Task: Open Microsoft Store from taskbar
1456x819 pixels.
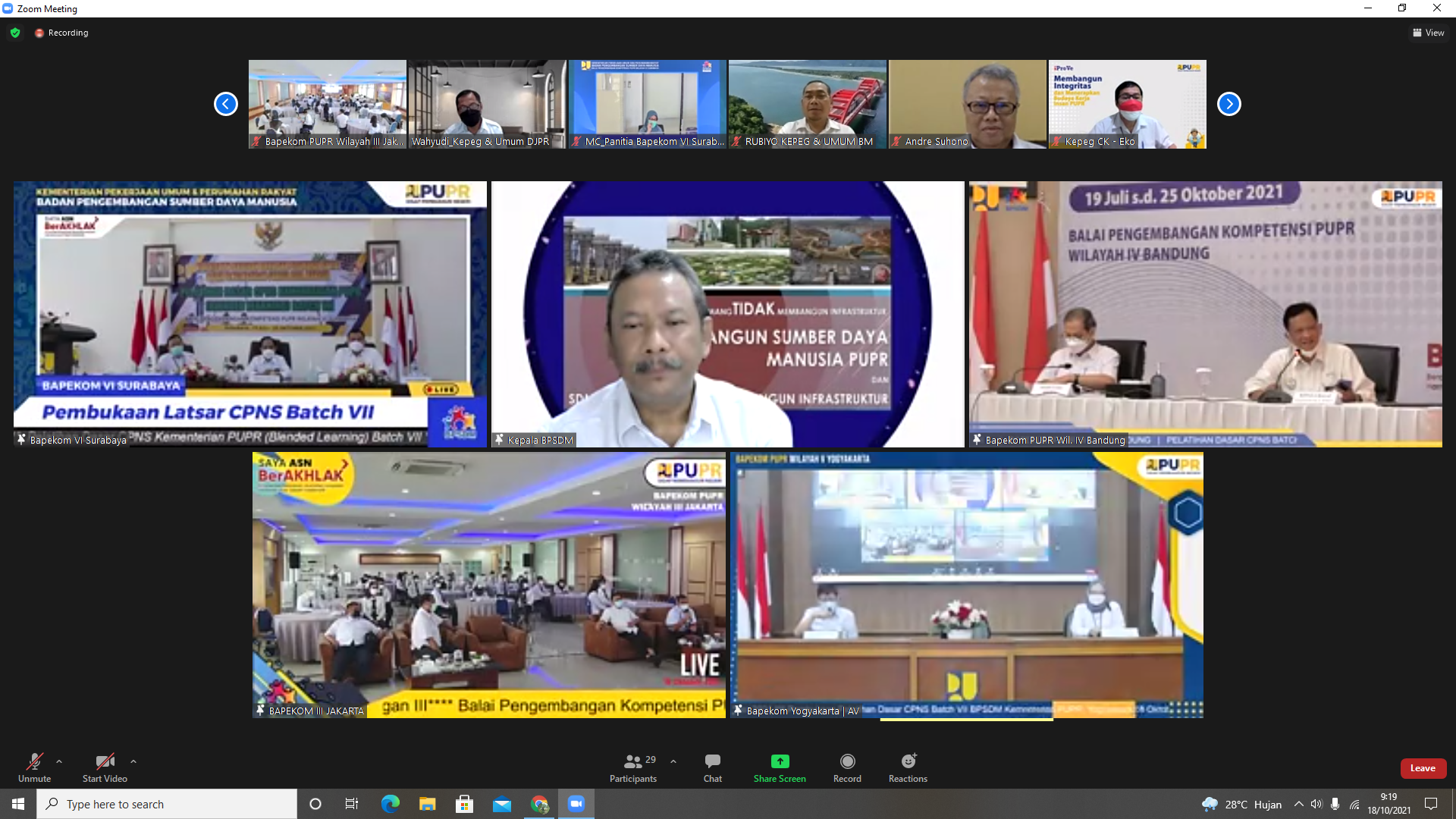Action: point(464,804)
